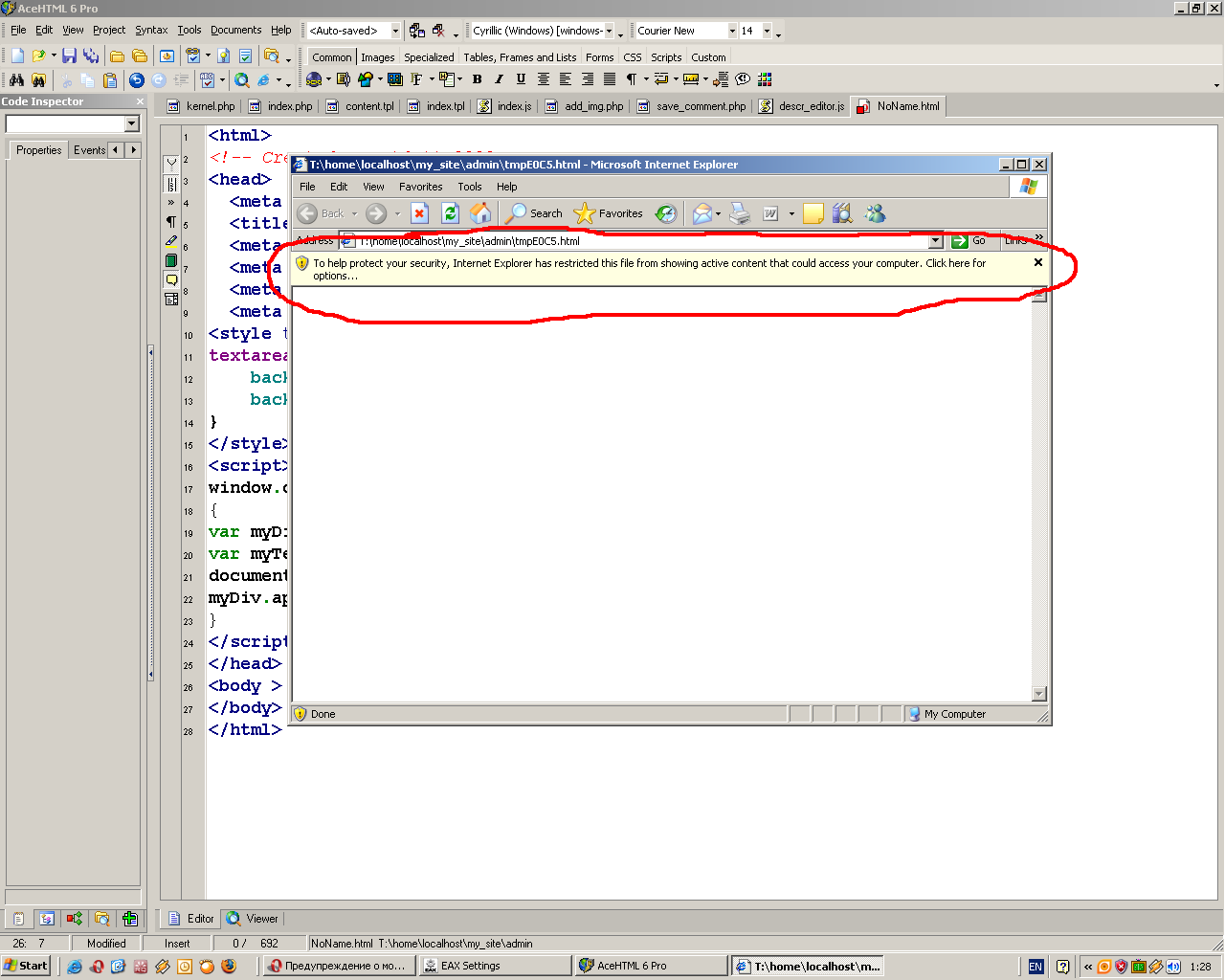Image resolution: width=1225 pixels, height=980 pixels.
Task: Open the paragraph icon dropdown arrow
Action: [x=646, y=79]
